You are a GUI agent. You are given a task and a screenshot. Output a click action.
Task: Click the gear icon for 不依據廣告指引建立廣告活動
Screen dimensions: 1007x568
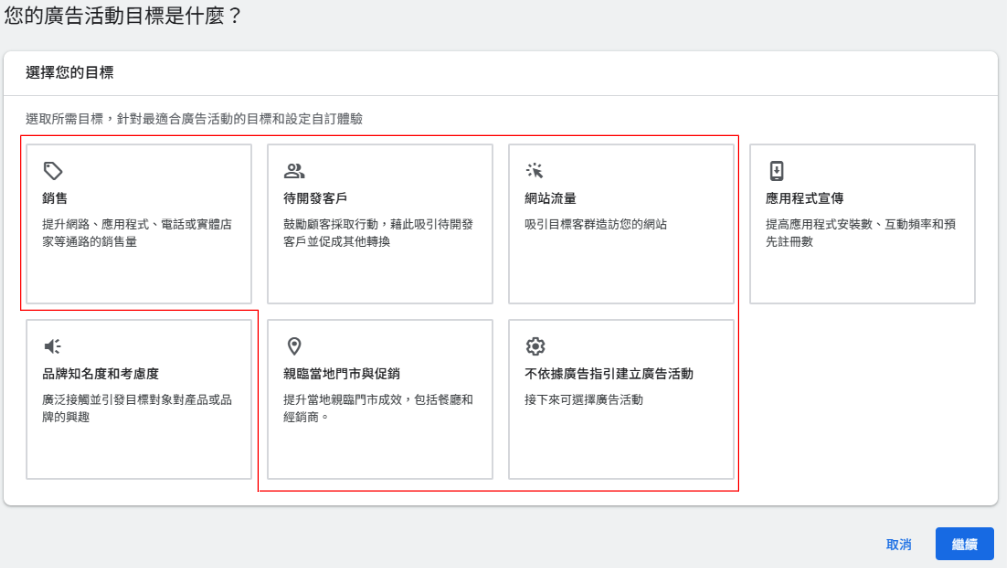pos(535,346)
